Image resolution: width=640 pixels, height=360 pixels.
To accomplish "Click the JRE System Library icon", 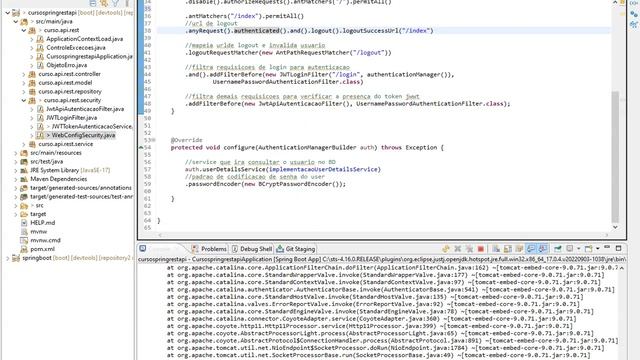I will tap(24, 170).
